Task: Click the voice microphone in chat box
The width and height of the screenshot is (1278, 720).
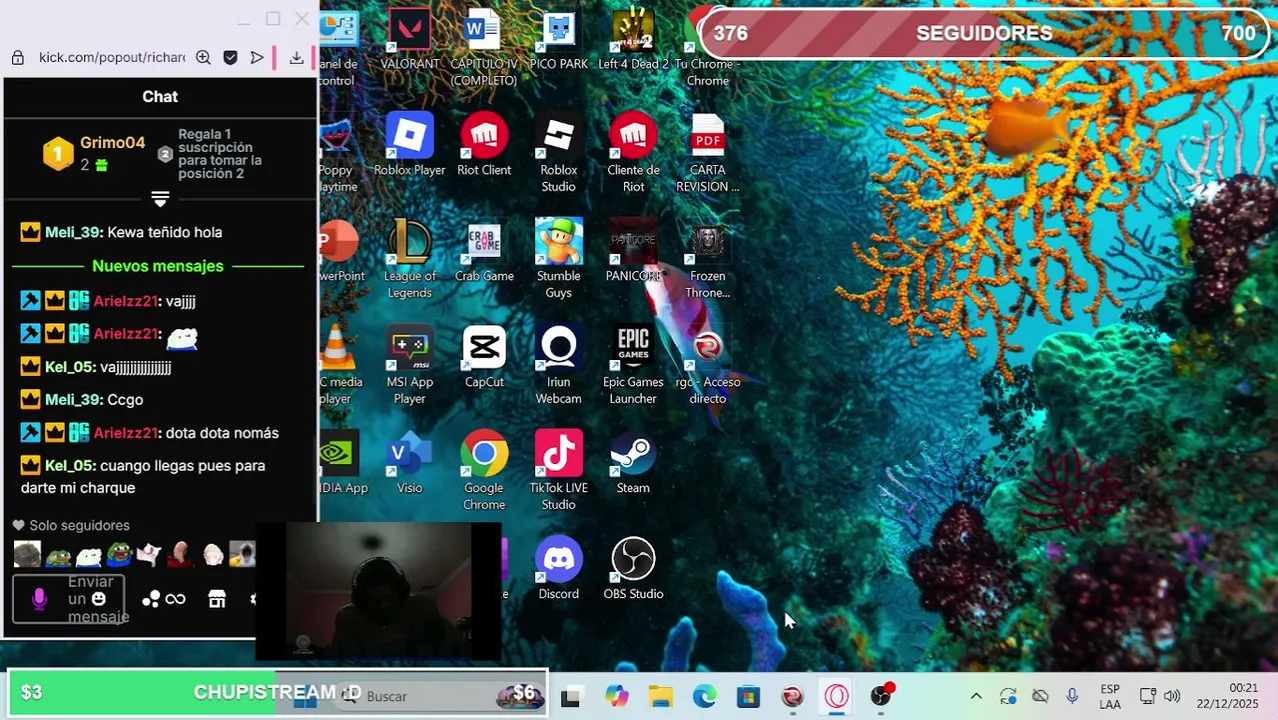Action: coord(39,599)
